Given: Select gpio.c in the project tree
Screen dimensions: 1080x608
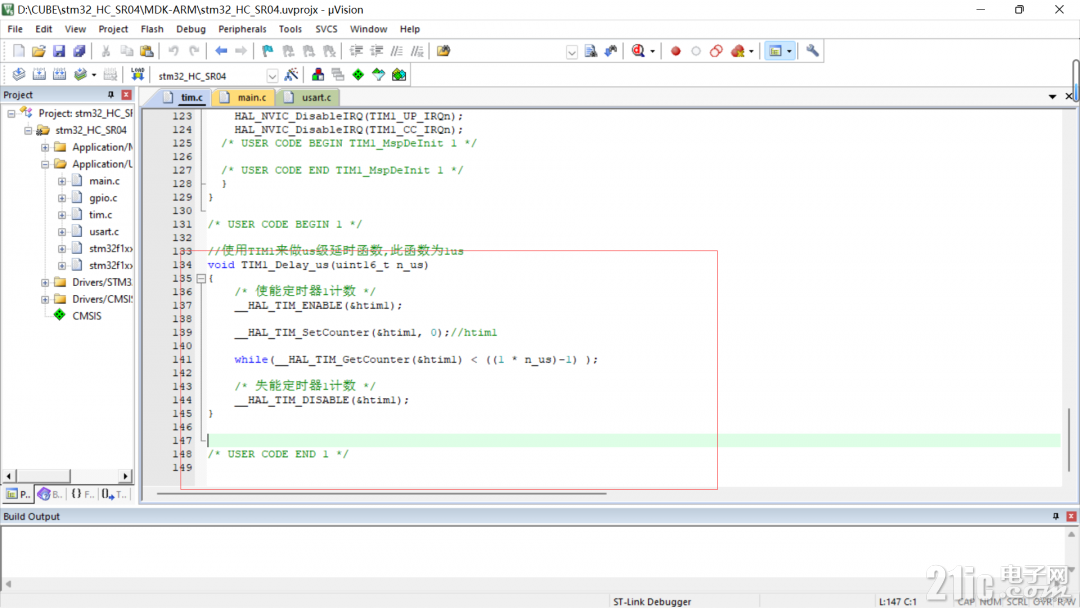Looking at the screenshot, I should point(103,198).
